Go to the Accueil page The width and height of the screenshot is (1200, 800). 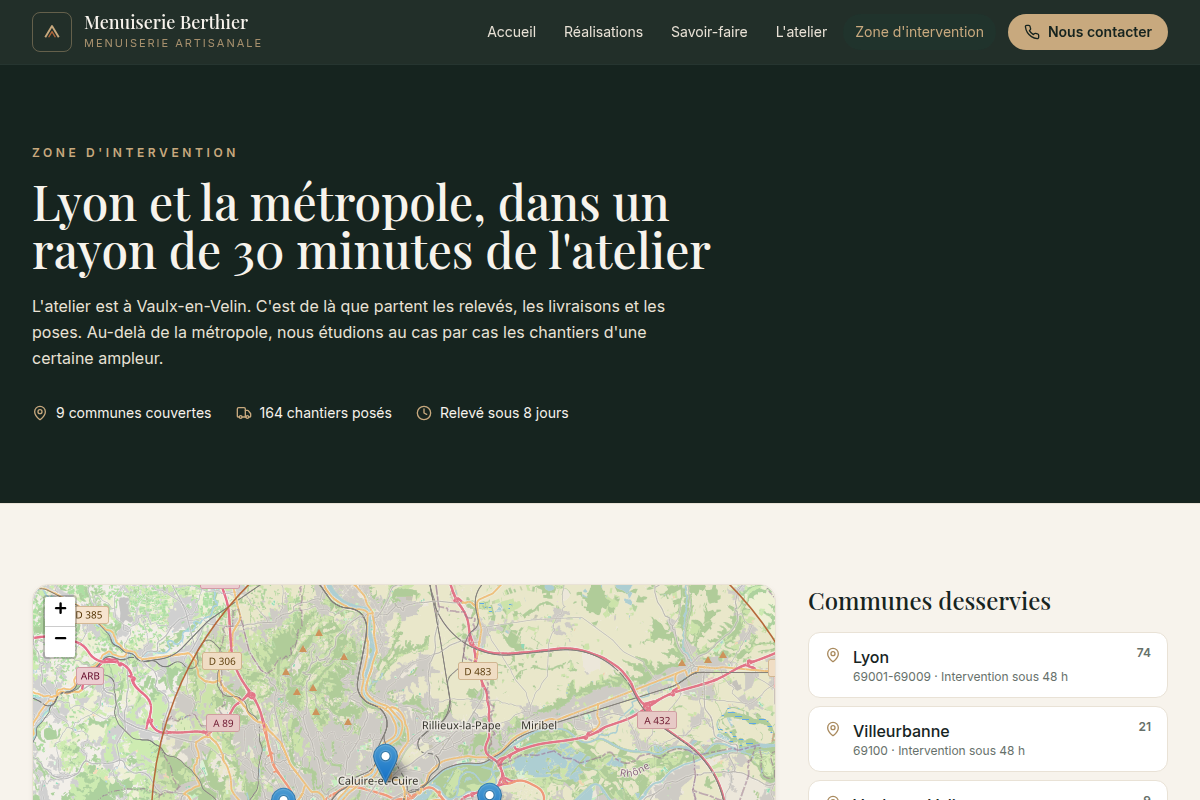[512, 32]
